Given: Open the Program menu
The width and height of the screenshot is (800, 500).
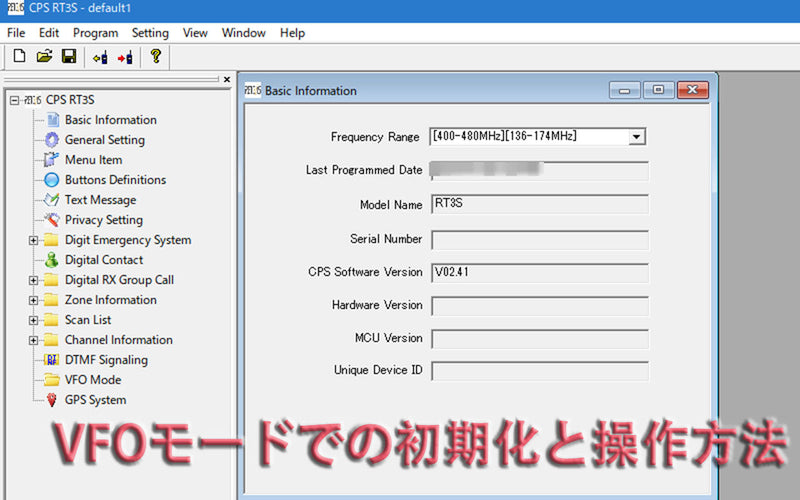Looking at the screenshot, I should (95, 33).
